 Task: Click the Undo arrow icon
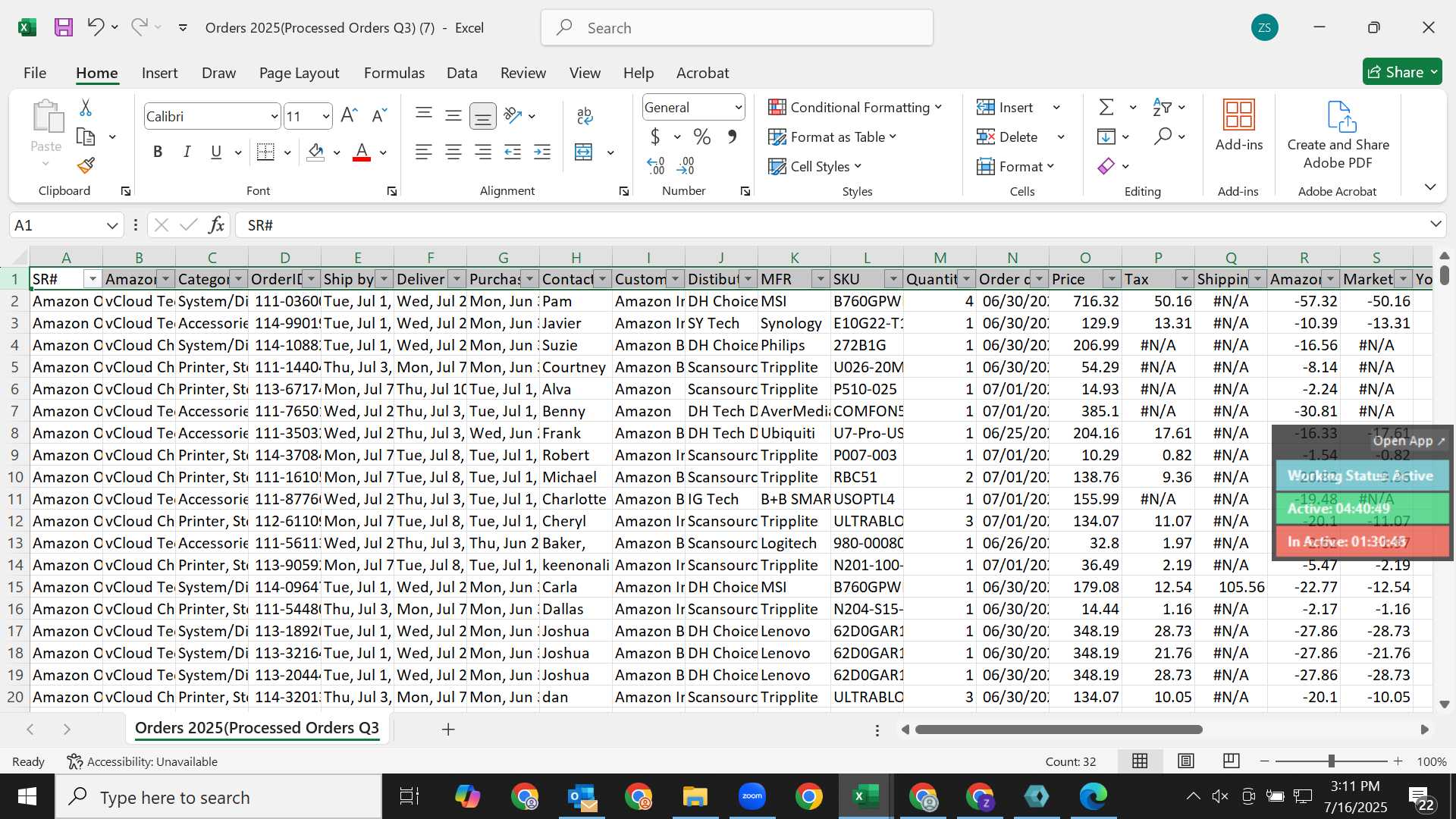[x=96, y=27]
